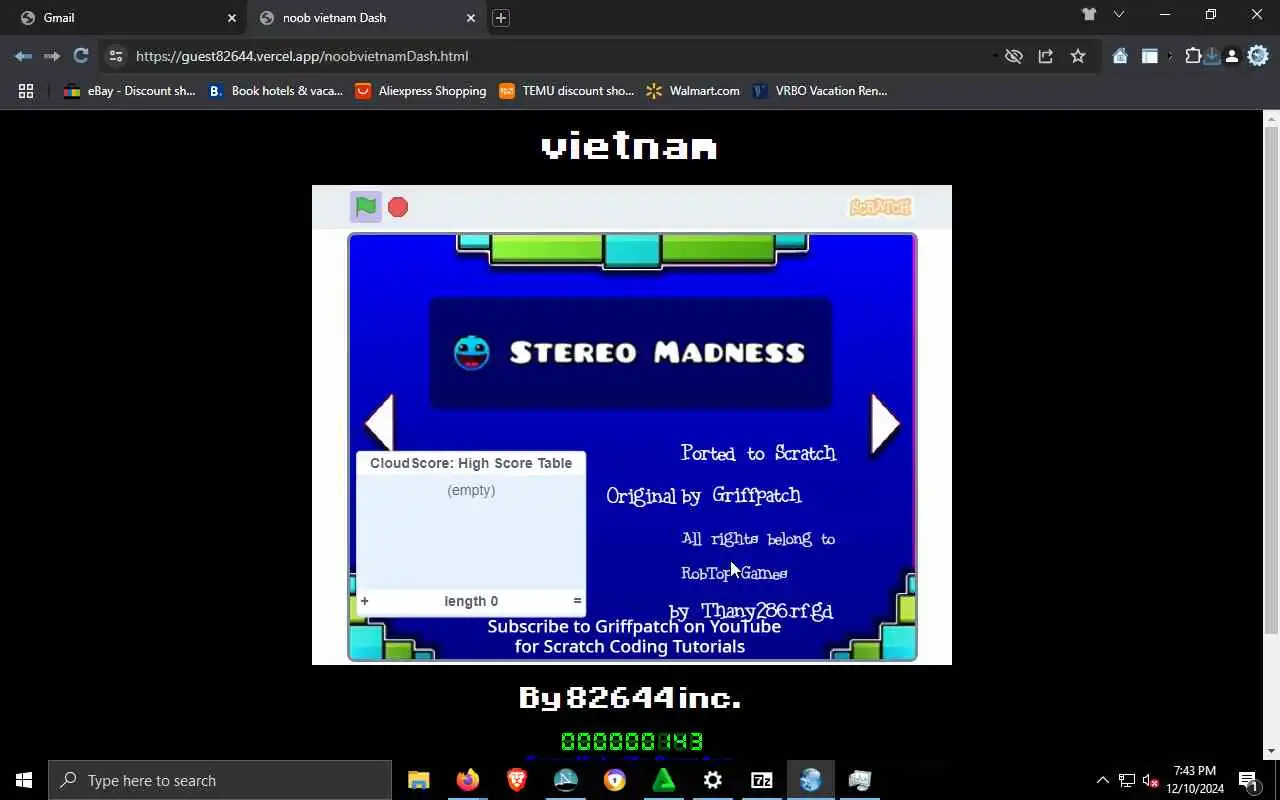This screenshot has width=1280, height=800.
Task: Click the smiley cube icon on the level banner
Action: pyautogui.click(x=471, y=352)
